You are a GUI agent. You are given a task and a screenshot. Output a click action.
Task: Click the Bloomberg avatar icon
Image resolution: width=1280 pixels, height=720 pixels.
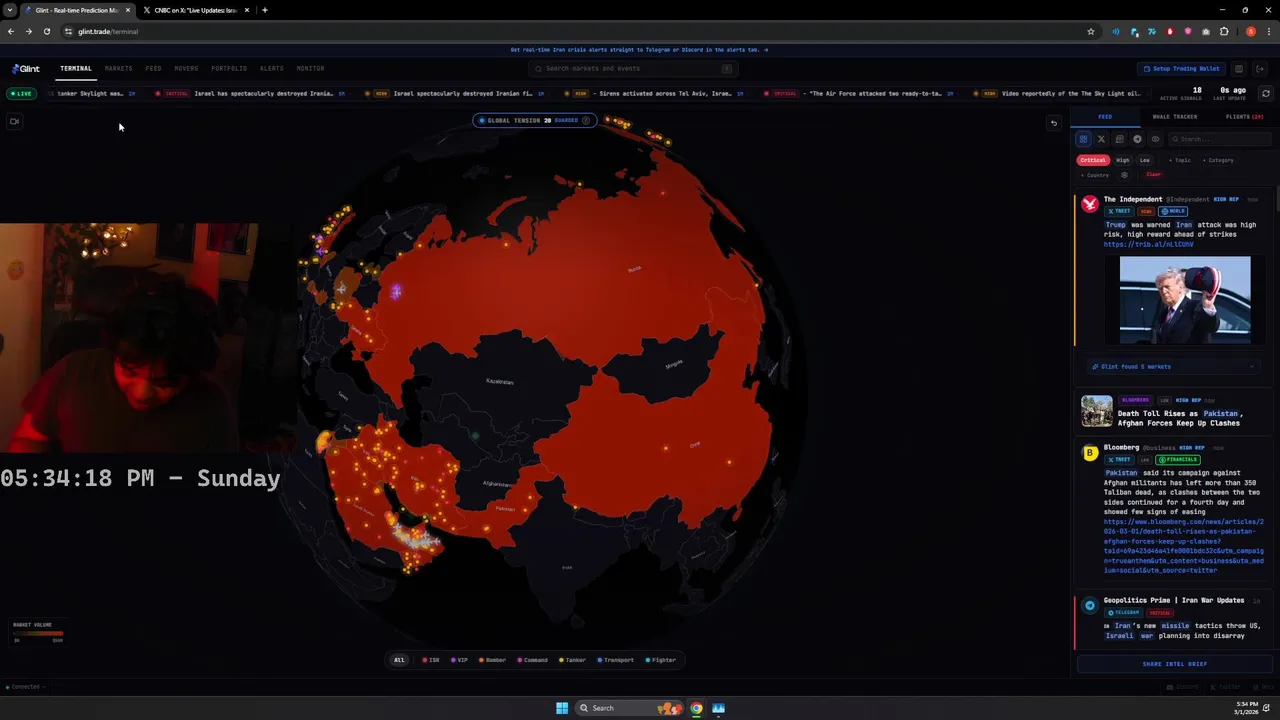point(1090,453)
